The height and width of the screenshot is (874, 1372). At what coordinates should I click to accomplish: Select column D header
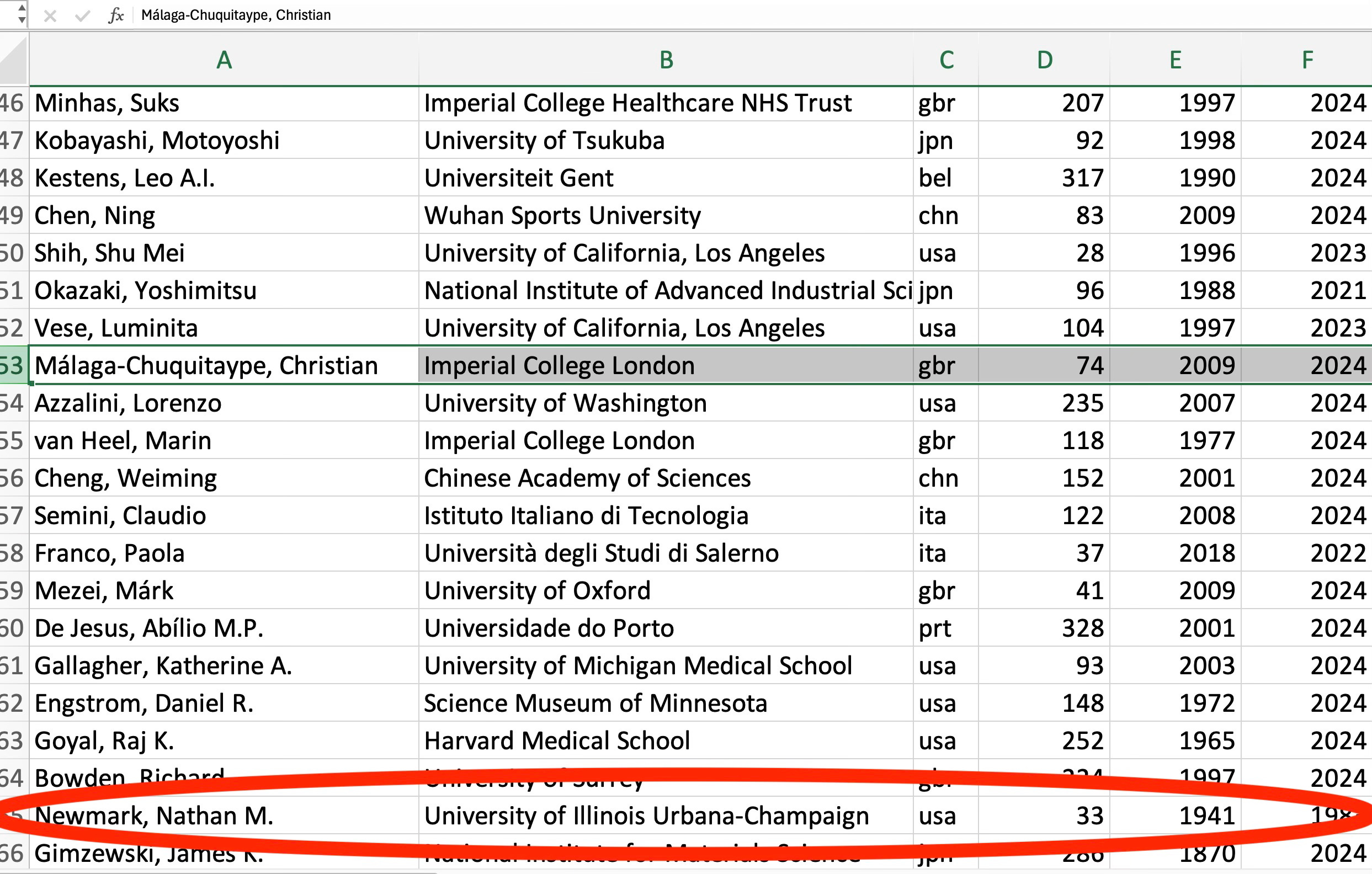tap(1044, 60)
